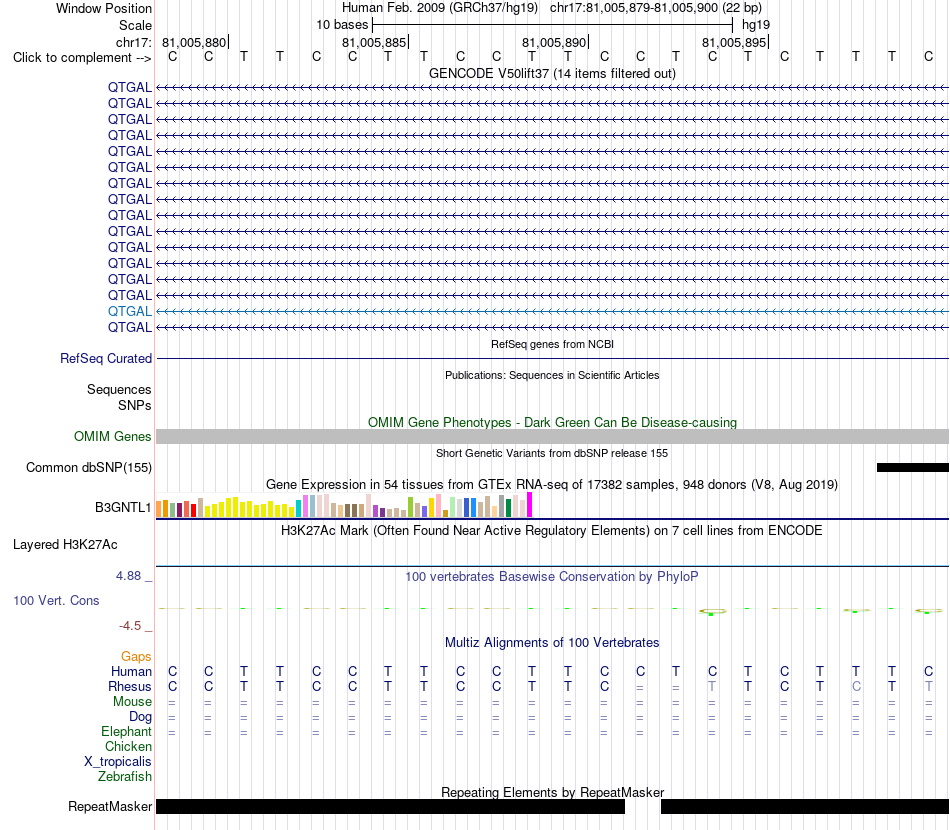Click the 'chr17:' position row label

pyautogui.click(x=134, y=42)
